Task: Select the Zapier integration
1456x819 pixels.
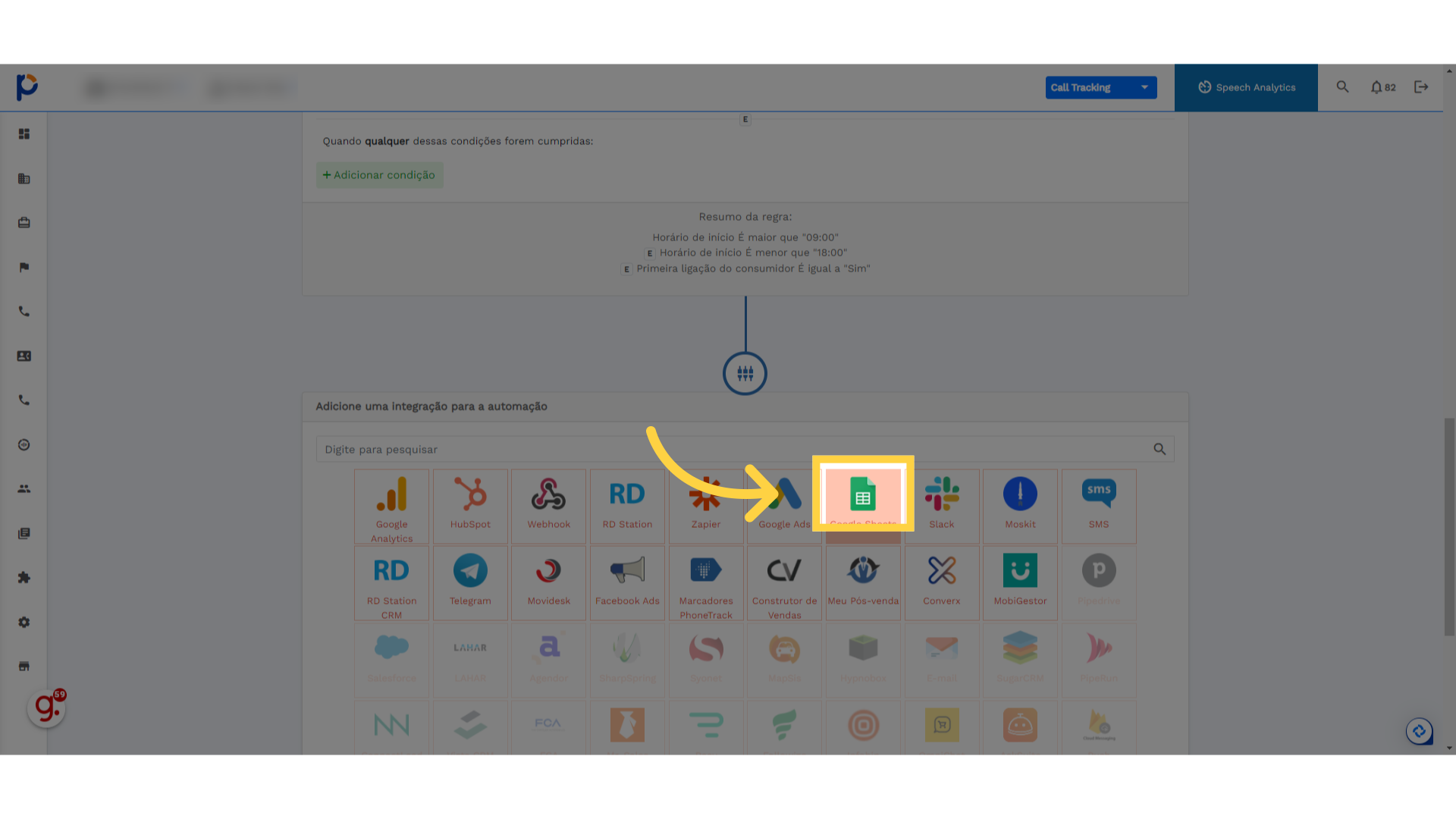Action: (706, 506)
